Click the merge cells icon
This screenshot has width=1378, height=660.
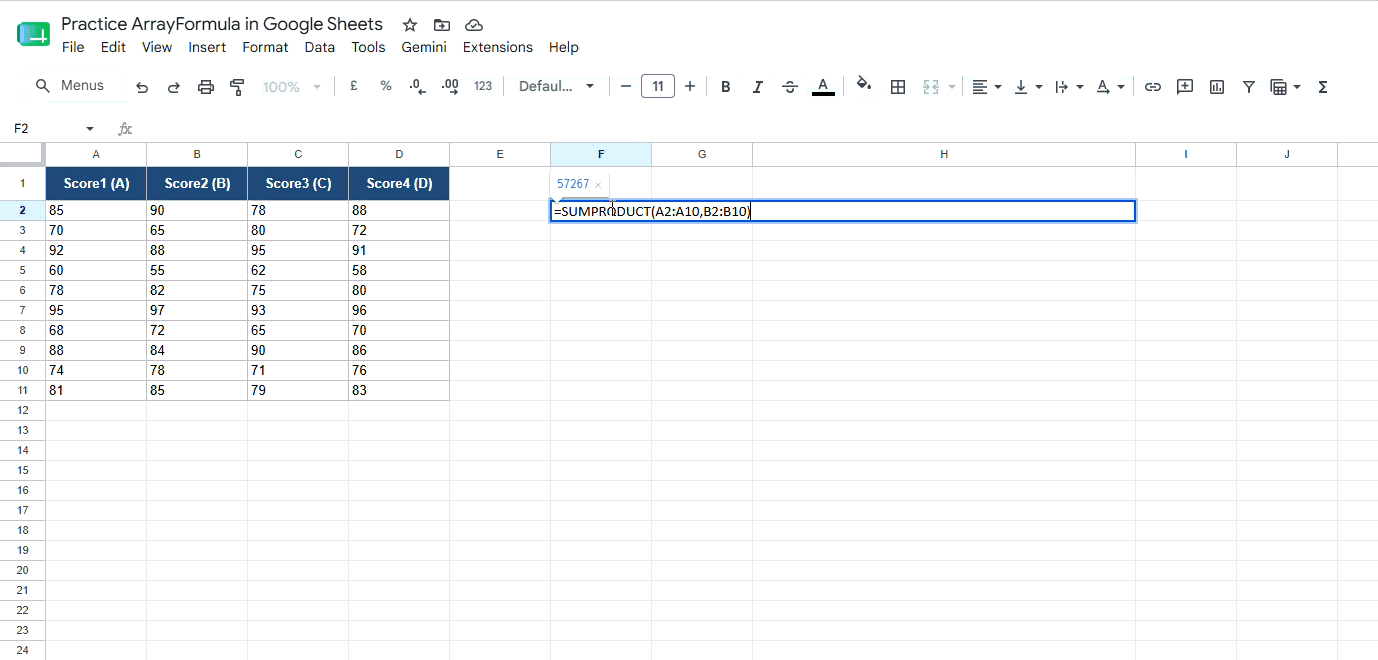click(931, 87)
